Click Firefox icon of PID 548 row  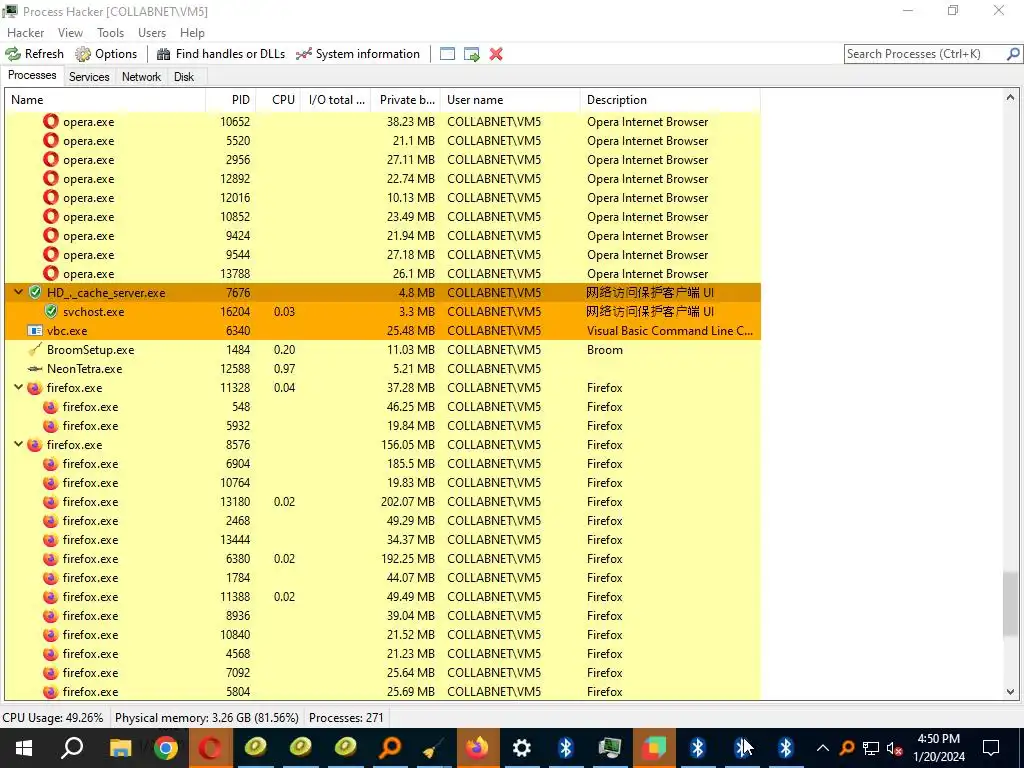[51, 407]
